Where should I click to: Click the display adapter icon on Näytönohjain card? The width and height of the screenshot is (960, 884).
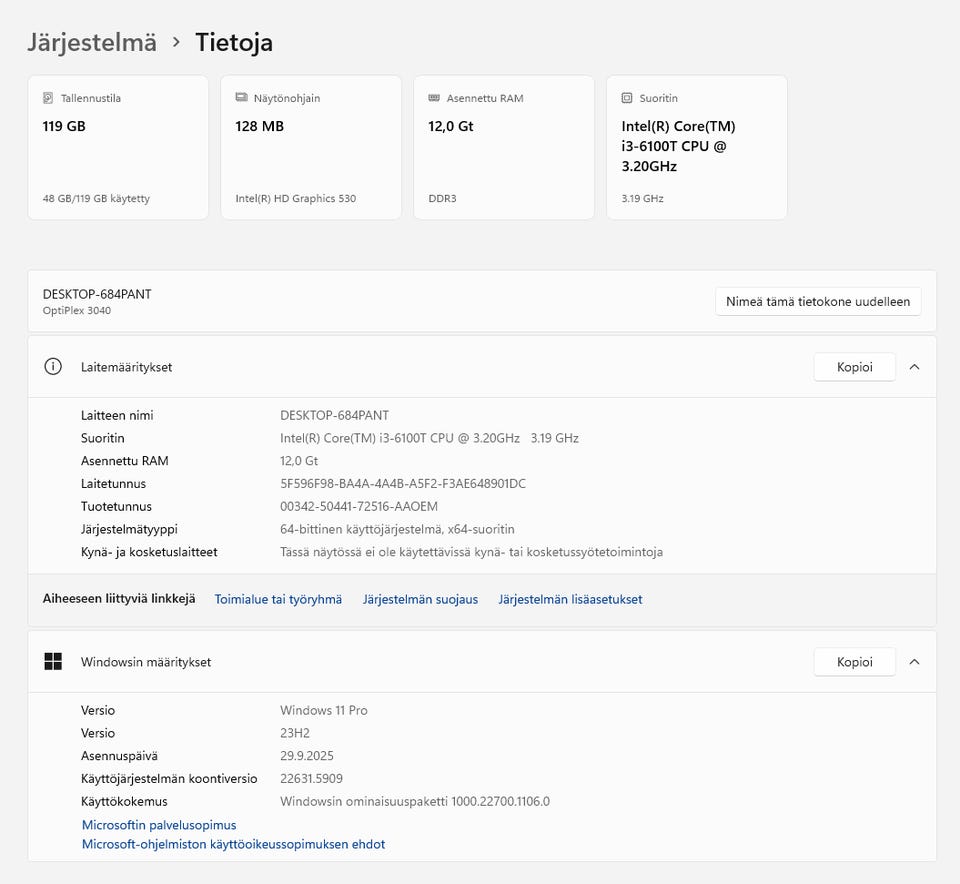(241, 98)
